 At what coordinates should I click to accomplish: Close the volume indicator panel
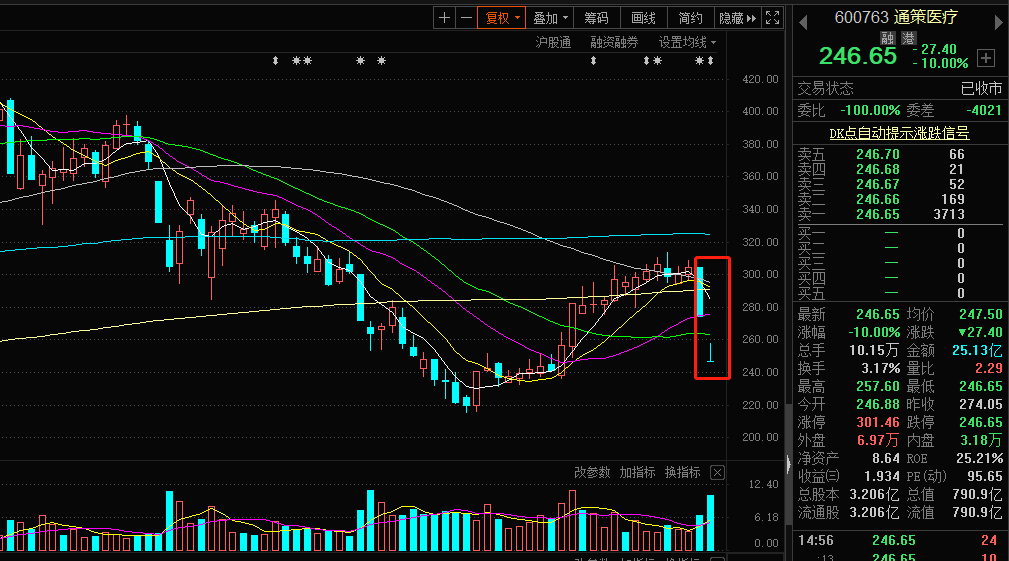717,473
